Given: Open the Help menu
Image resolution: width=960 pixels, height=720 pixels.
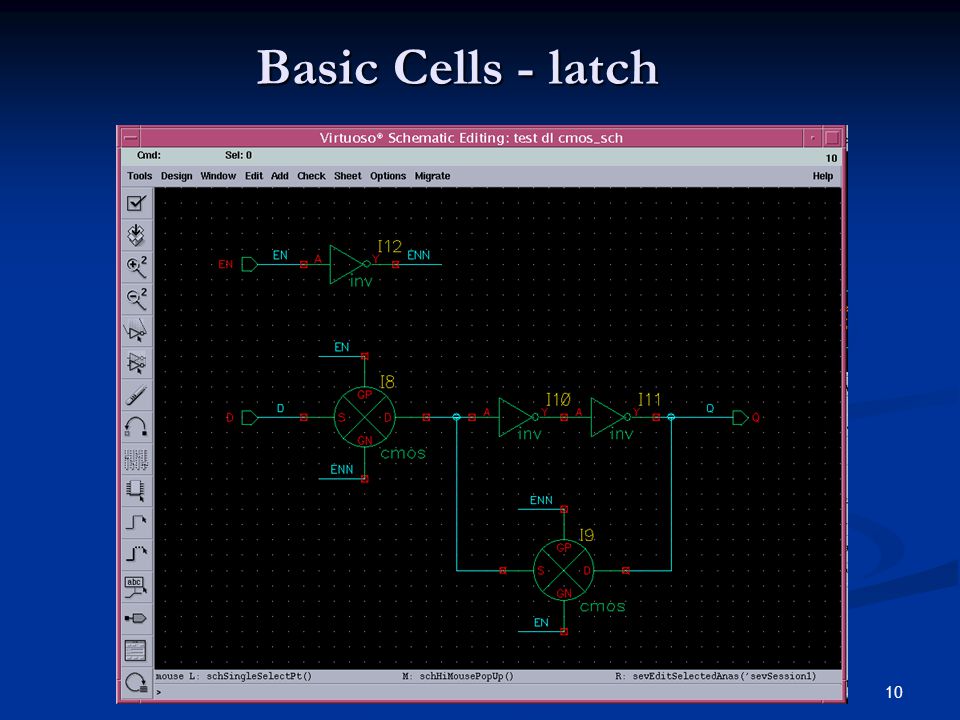Looking at the screenshot, I should pos(822,176).
